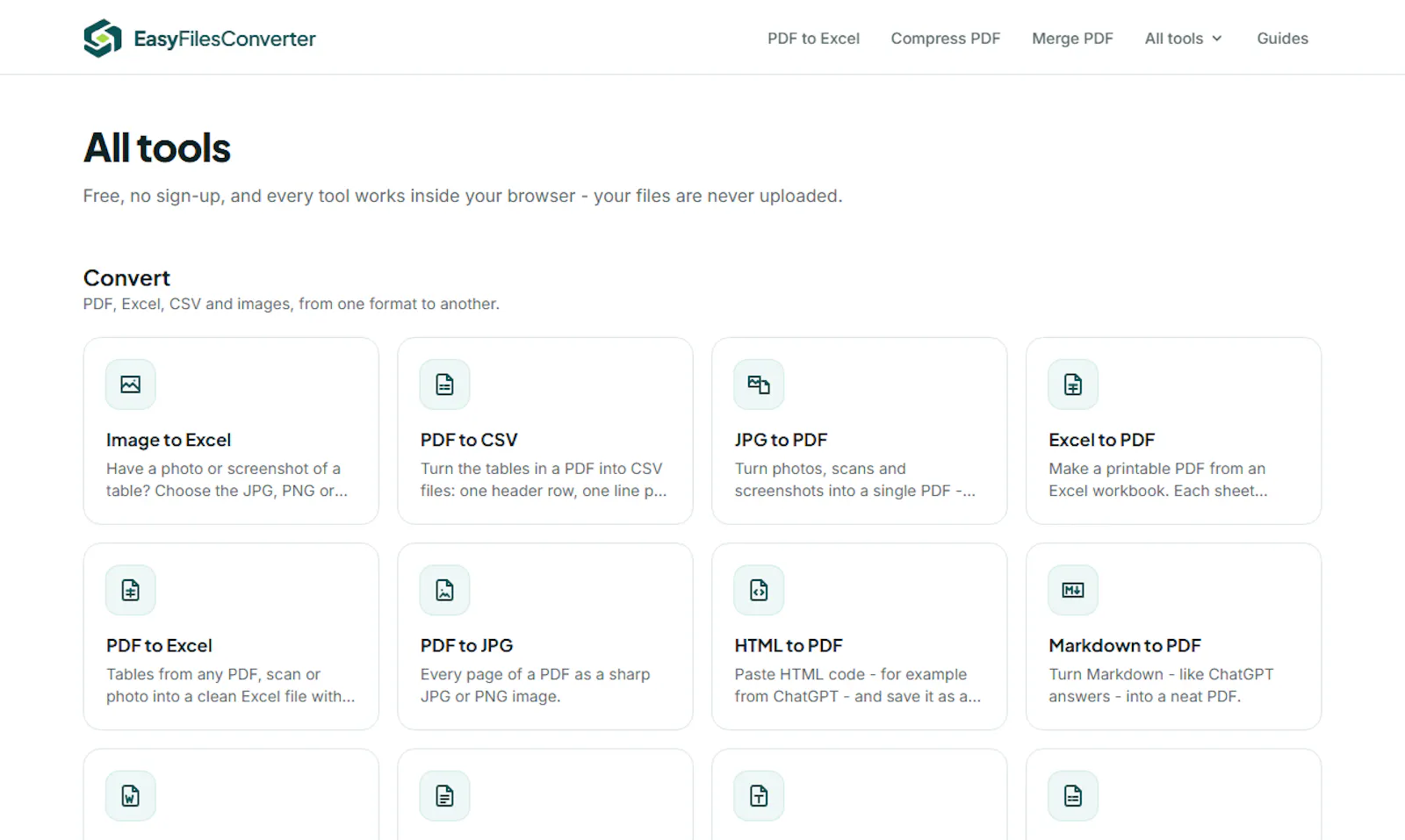Open Guides in the top navigation

(x=1282, y=39)
